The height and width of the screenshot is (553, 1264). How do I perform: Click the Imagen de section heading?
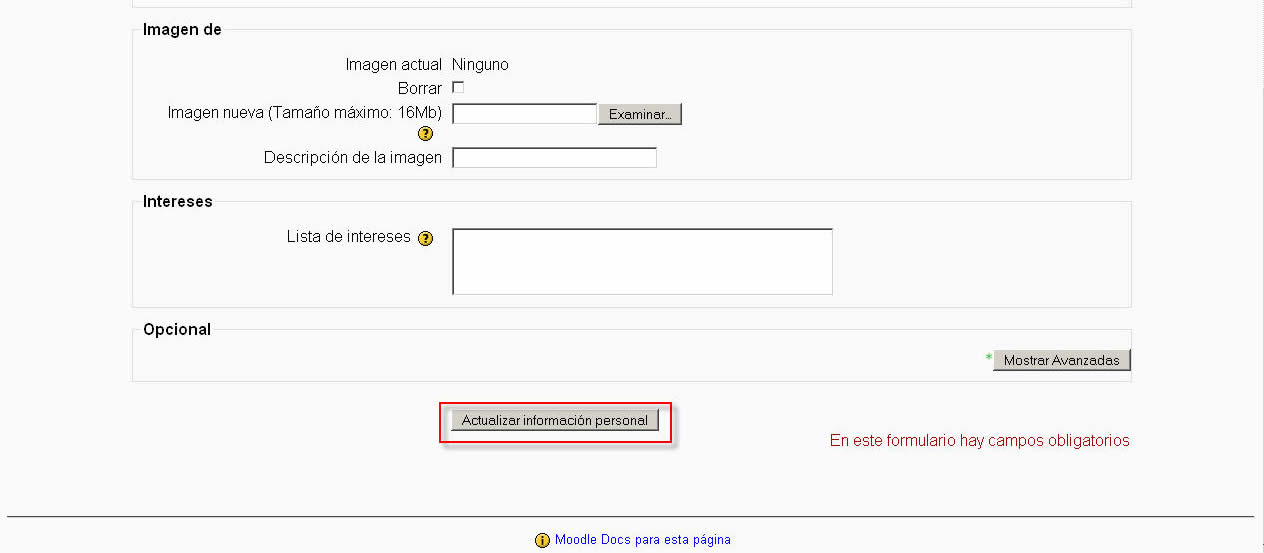click(x=182, y=30)
